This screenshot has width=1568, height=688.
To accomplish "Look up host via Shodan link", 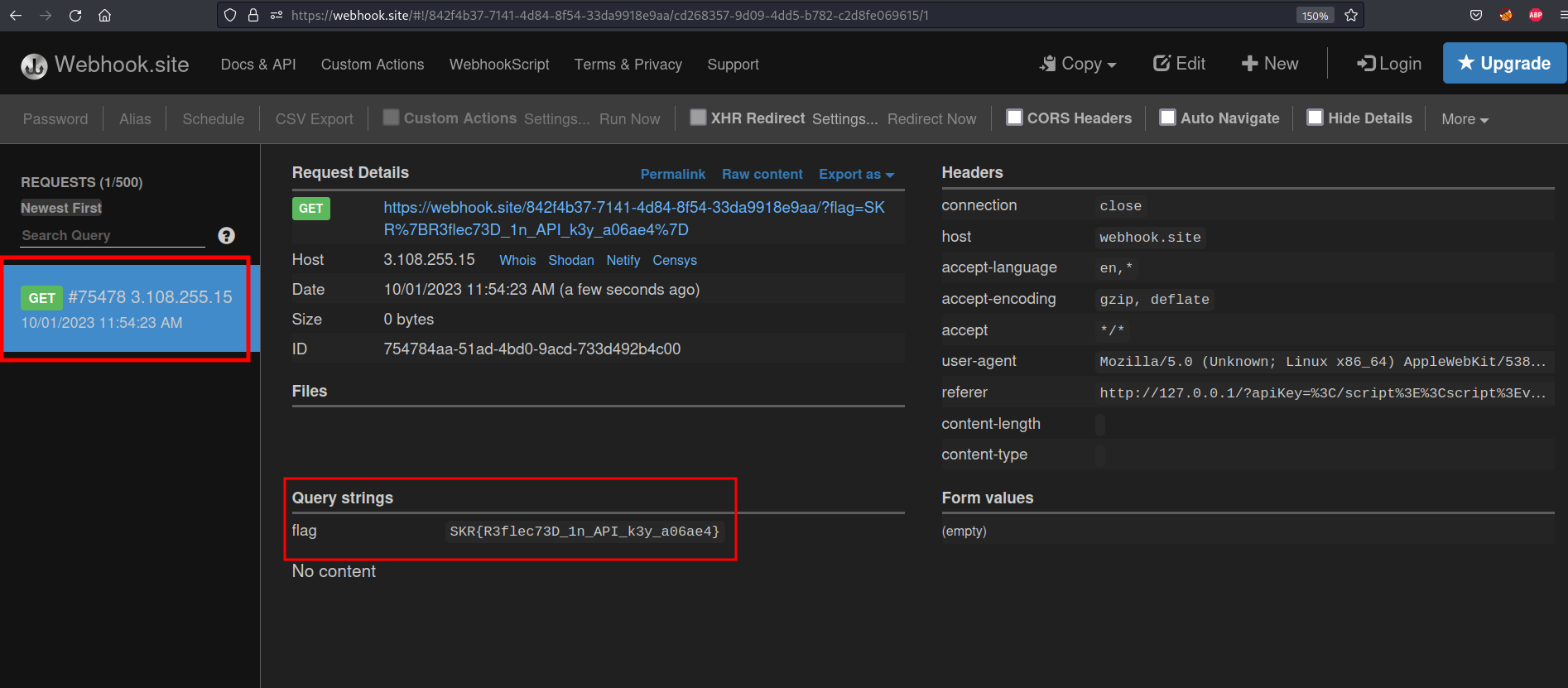I will point(570,260).
